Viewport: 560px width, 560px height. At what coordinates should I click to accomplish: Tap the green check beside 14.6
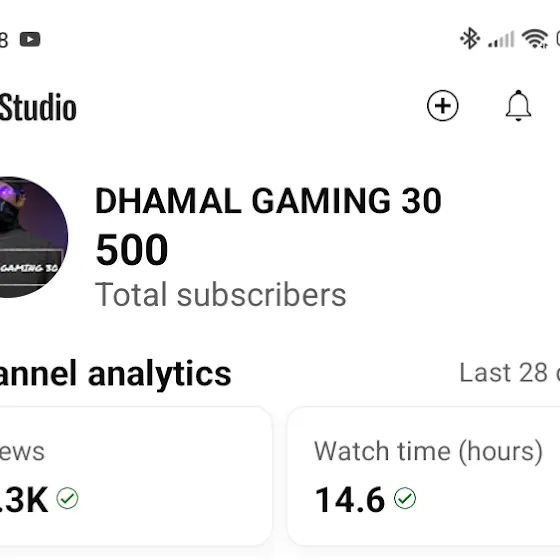405,498
